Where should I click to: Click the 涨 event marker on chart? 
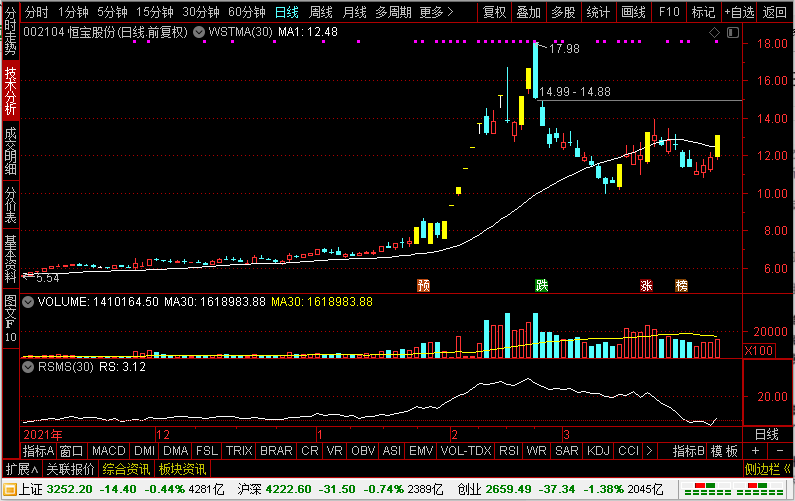646,285
